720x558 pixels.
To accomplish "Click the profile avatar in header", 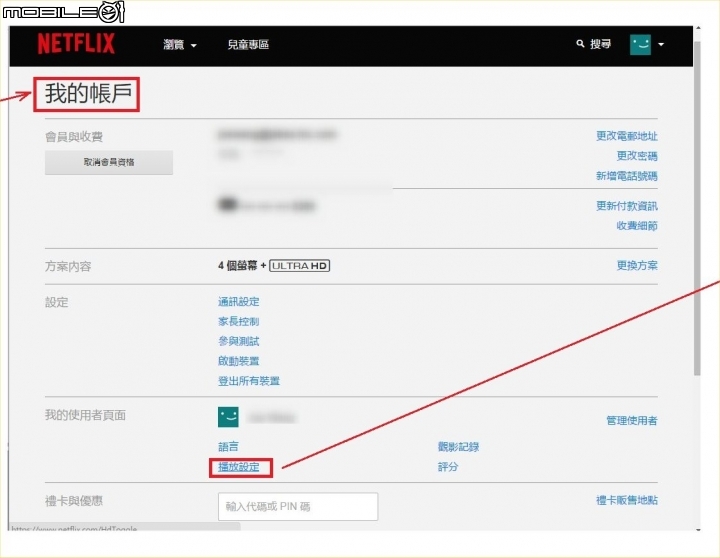I will [640, 45].
